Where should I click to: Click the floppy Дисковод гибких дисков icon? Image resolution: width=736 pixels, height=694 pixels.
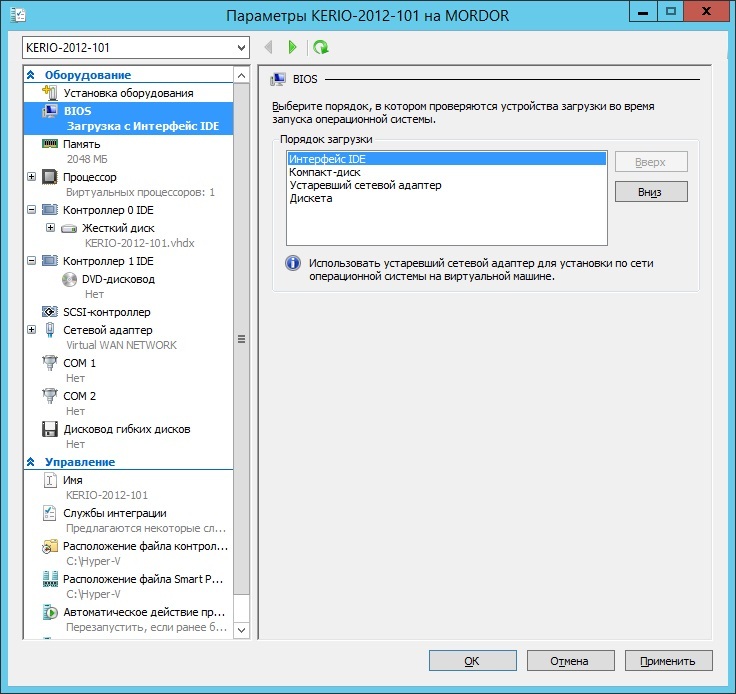click(x=50, y=429)
